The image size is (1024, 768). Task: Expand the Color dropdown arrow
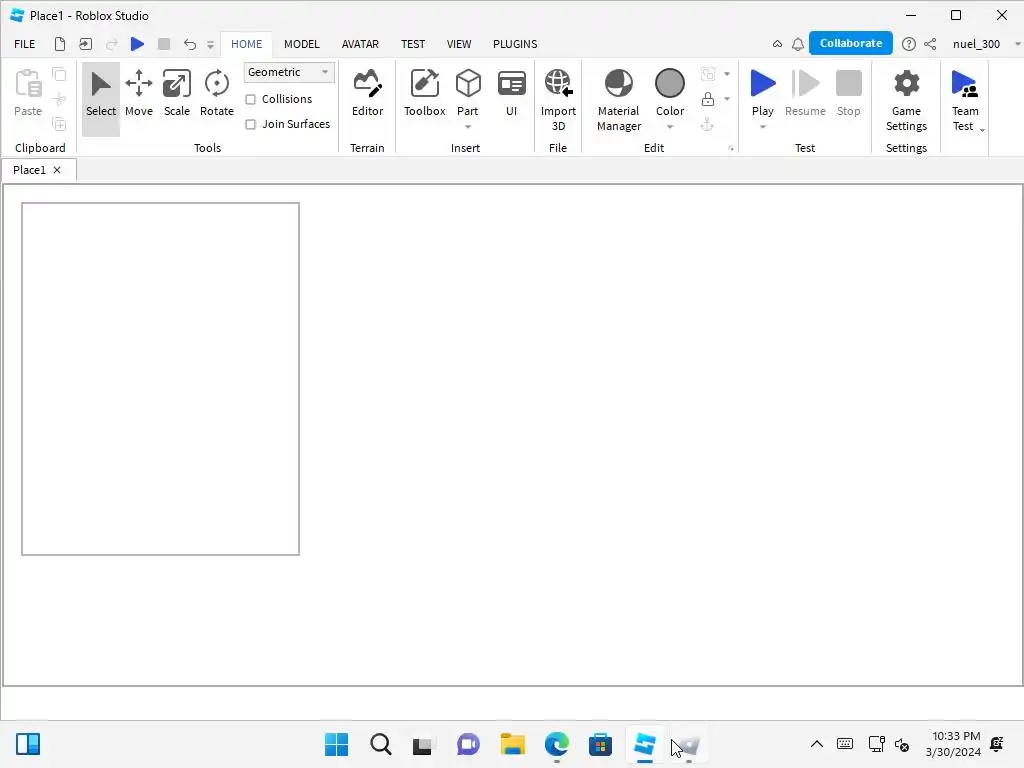pos(669,127)
